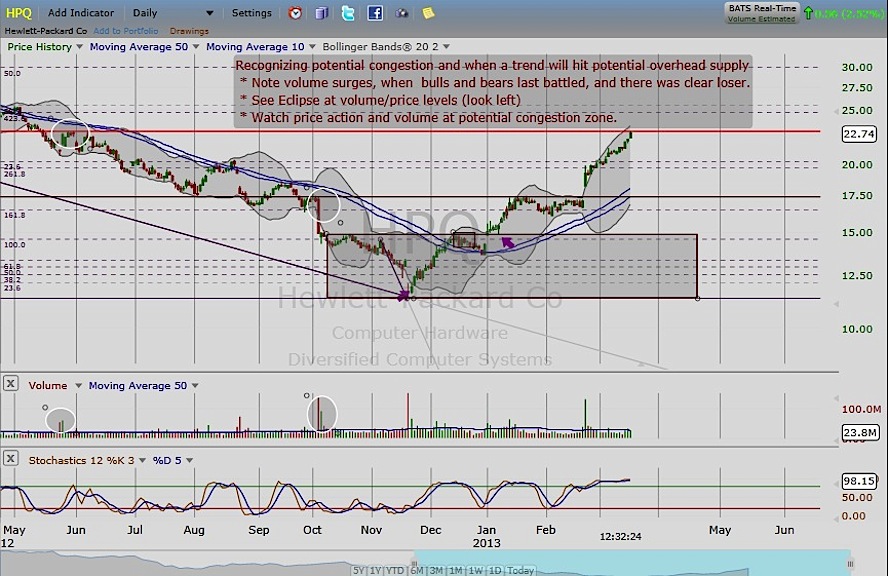Click right handle of time range slider
888x576 pixels.
pos(850,564)
